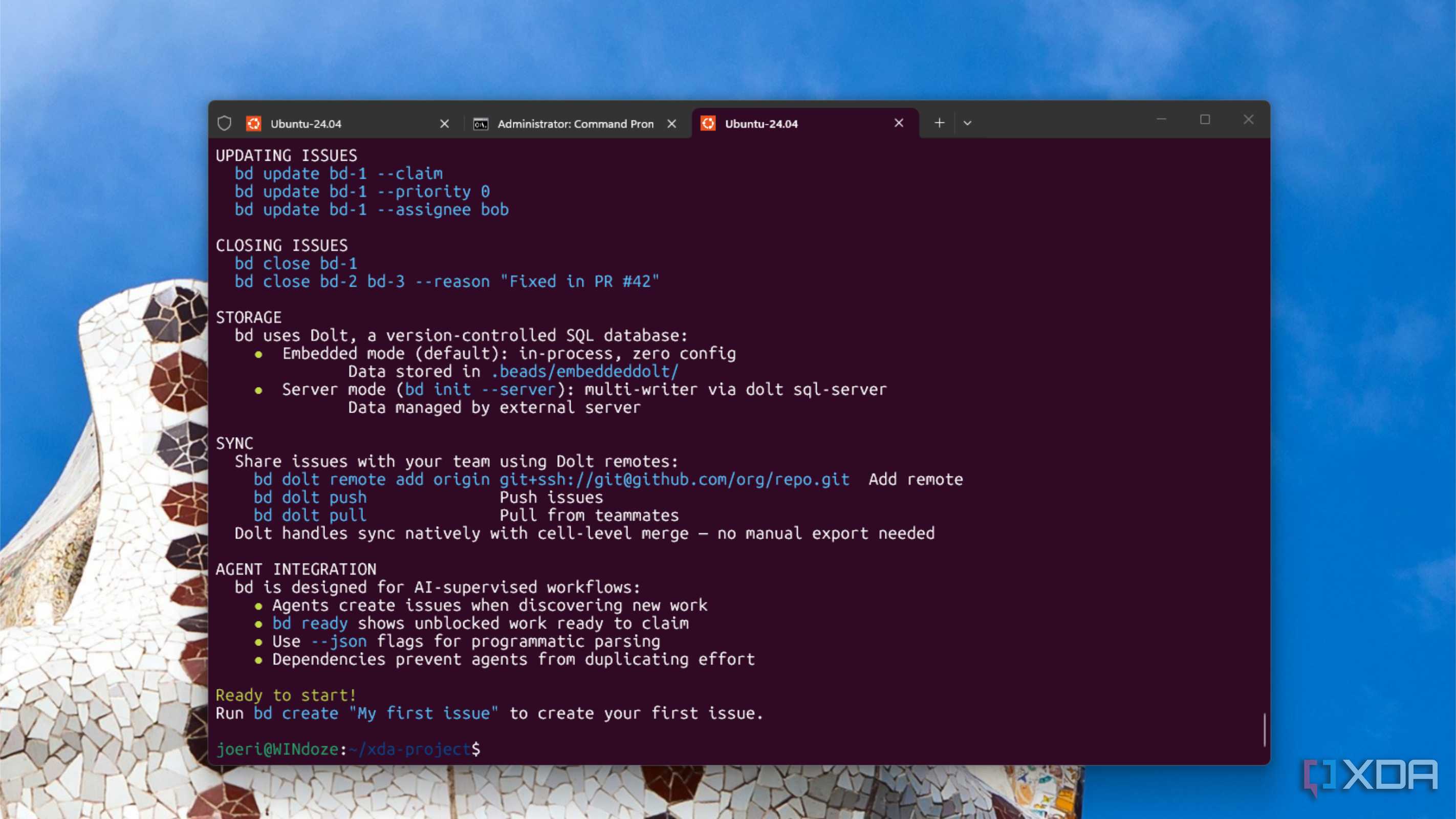This screenshot has width=1456, height=819.
Task: Click the terminal scrollbar thumb
Action: [x=1265, y=730]
